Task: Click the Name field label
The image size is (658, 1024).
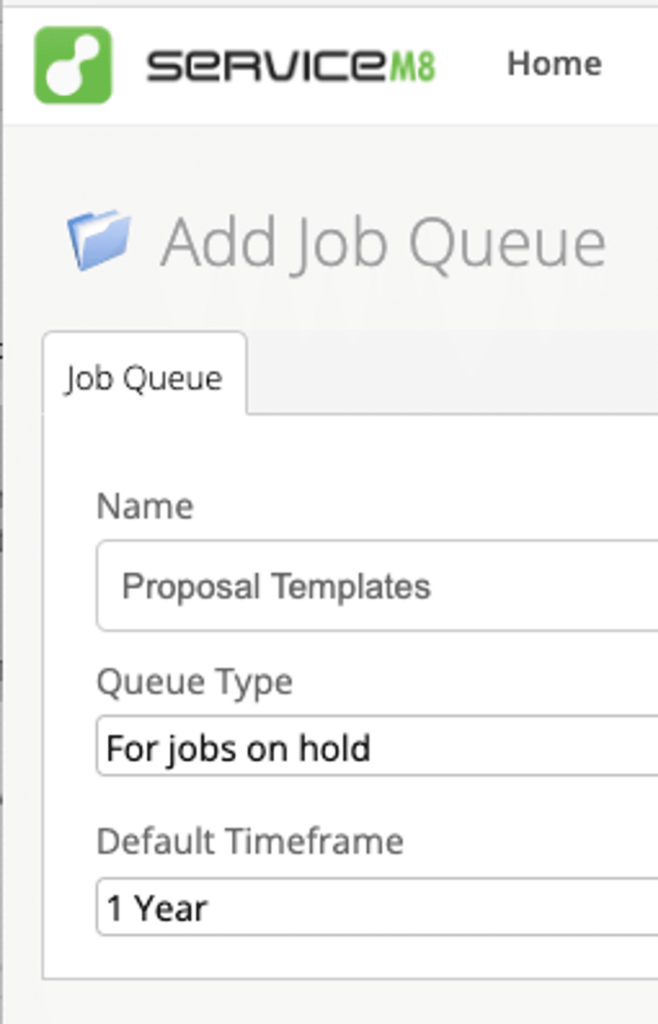Action: tap(144, 506)
